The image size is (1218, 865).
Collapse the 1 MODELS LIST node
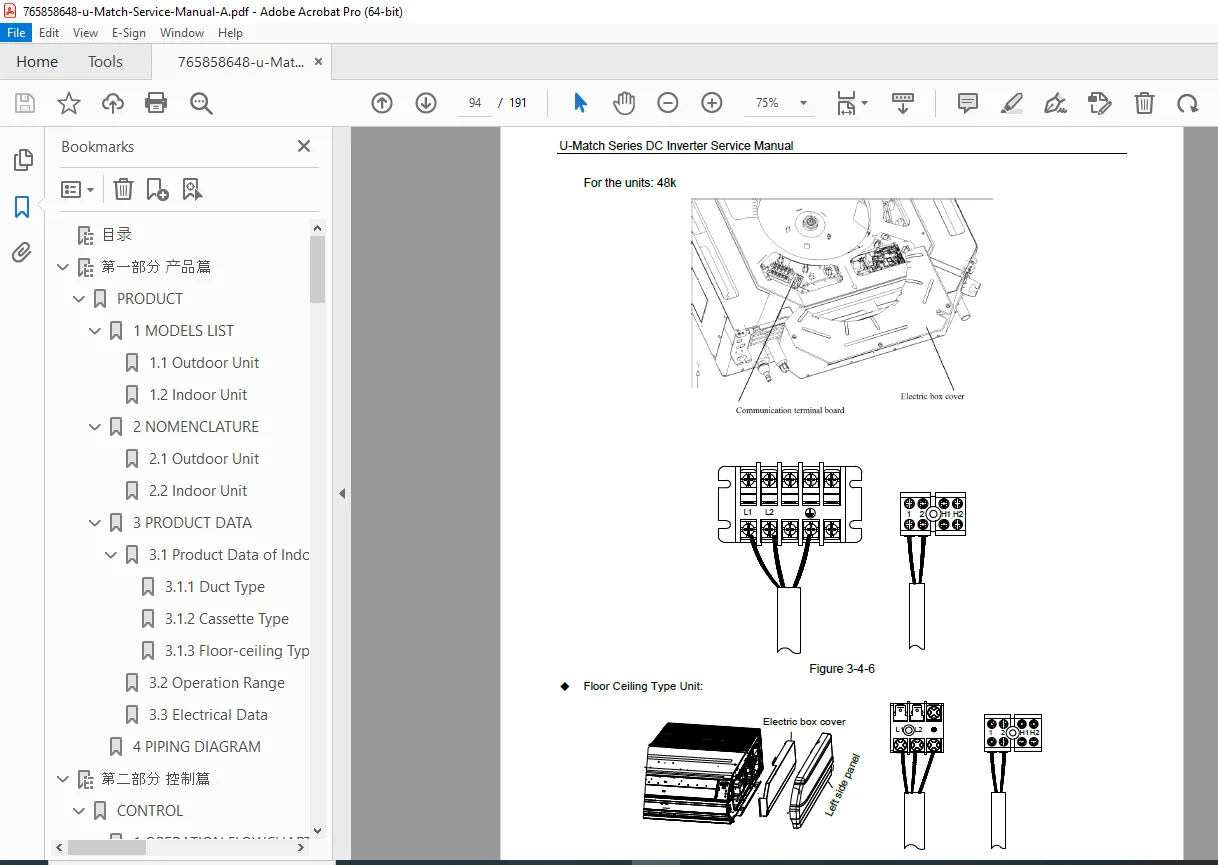tap(95, 331)
